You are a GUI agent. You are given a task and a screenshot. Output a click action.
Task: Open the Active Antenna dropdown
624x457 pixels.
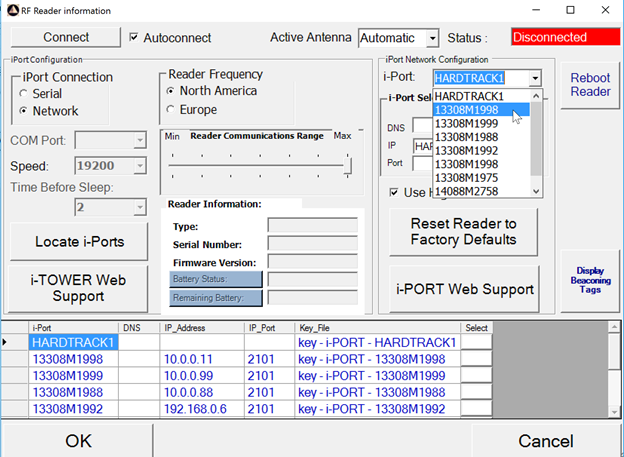[432, 39]
